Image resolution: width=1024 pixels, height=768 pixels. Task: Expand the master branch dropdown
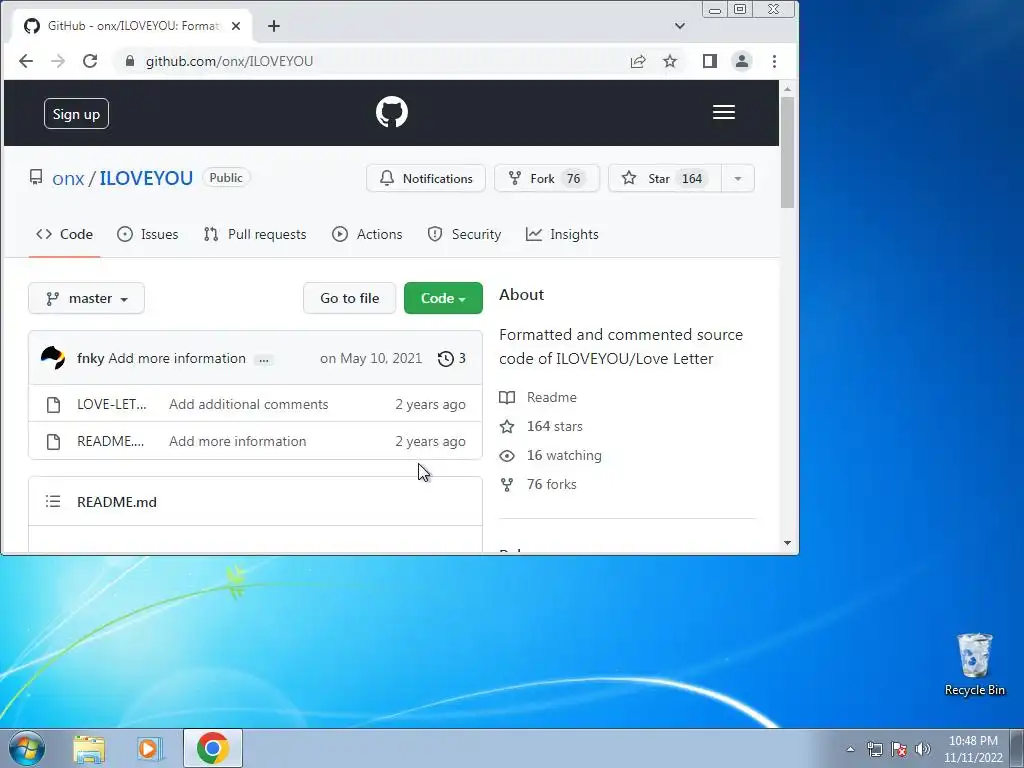coord(86,298)
